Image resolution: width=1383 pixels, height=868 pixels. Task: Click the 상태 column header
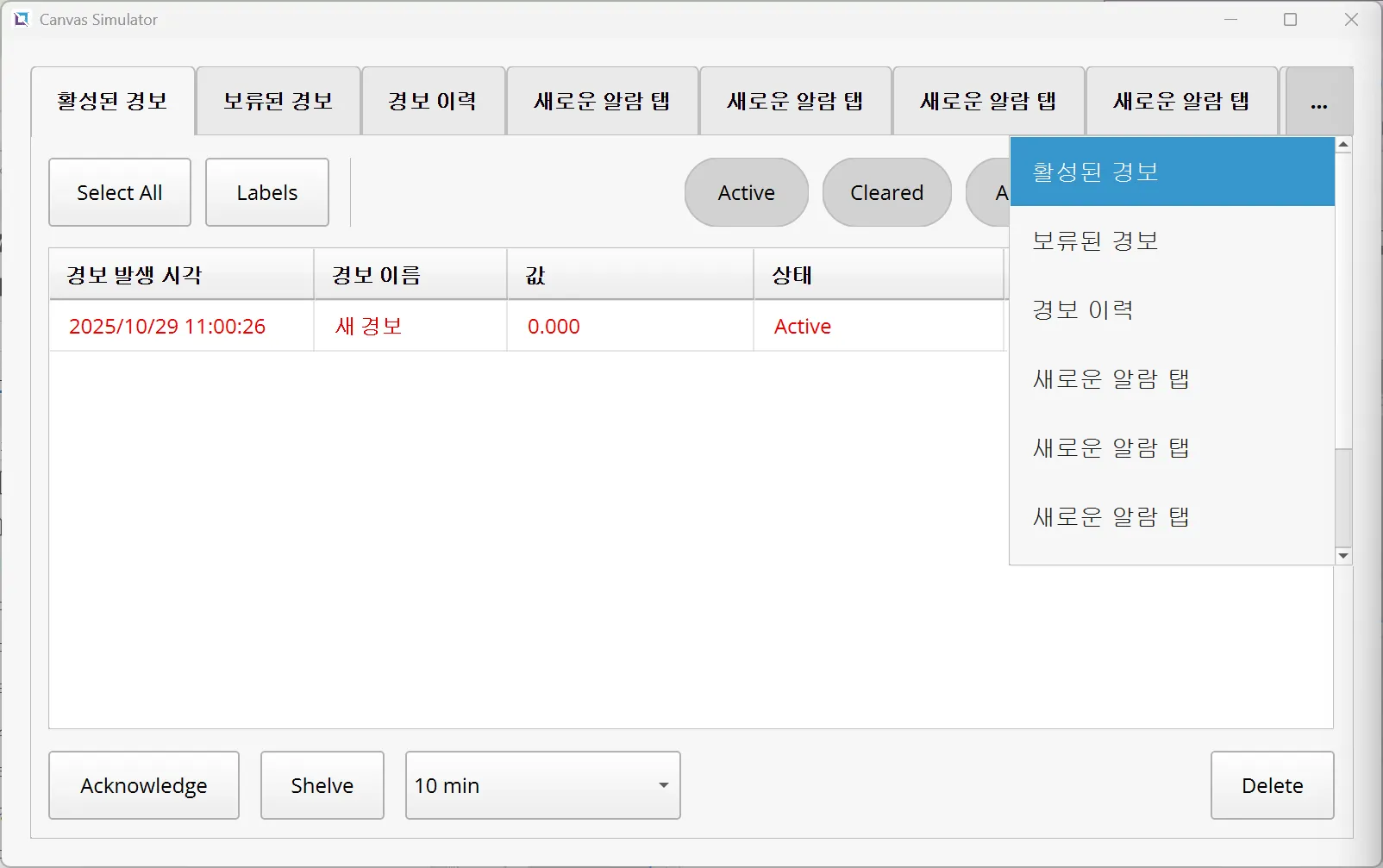tap(878, 275)
